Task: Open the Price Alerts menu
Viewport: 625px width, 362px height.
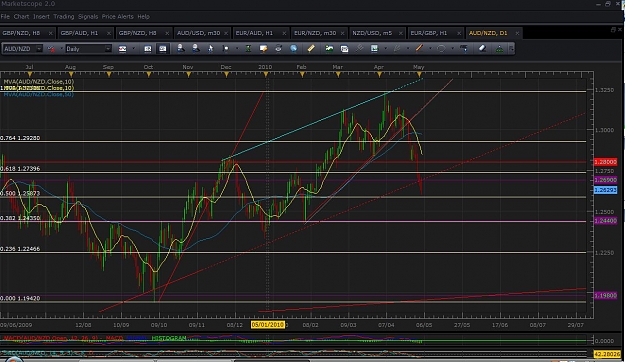Action: (x=118, y=16)
